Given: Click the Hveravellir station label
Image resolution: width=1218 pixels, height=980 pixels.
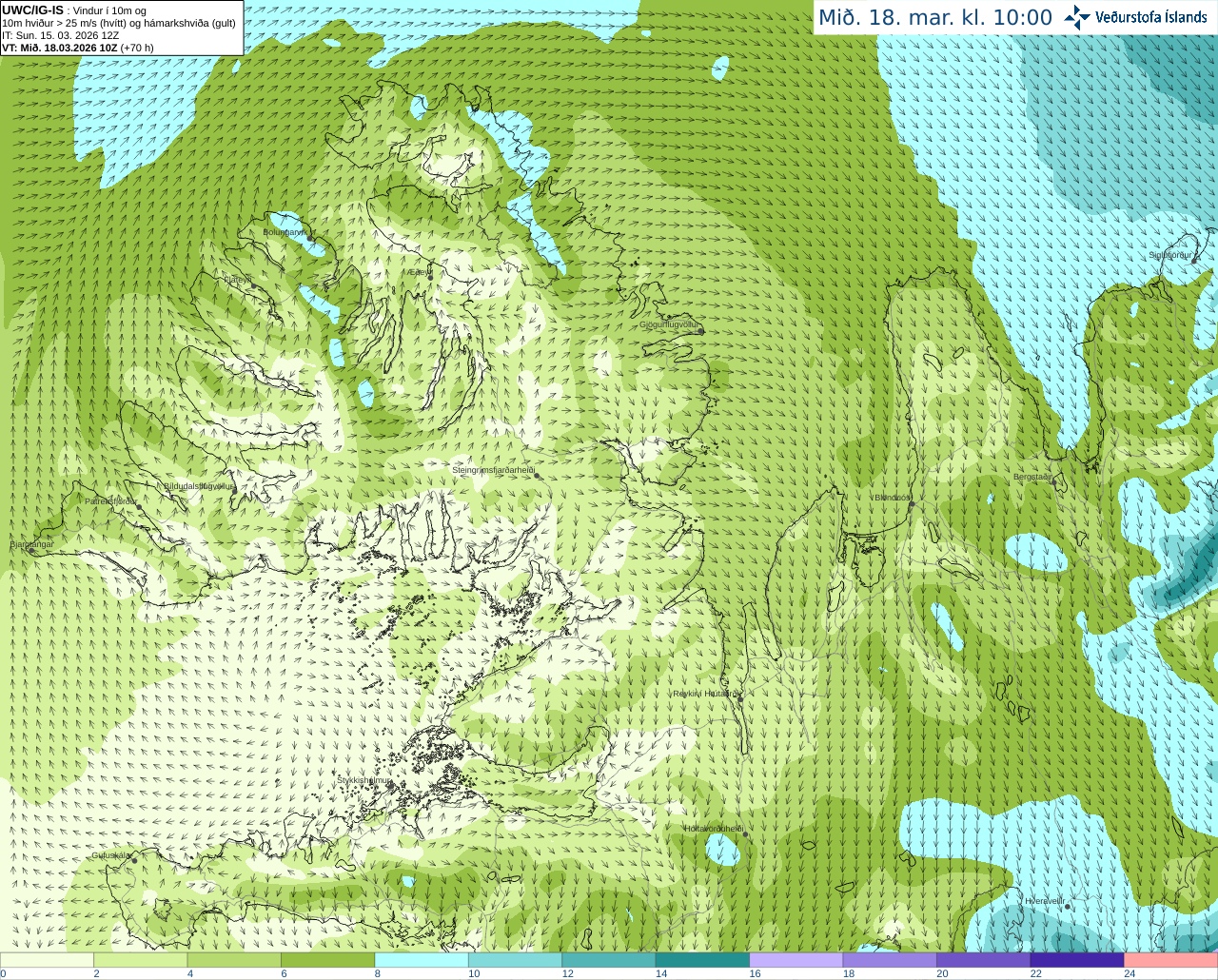Looking at the screenshot, I should (1045, 900).
